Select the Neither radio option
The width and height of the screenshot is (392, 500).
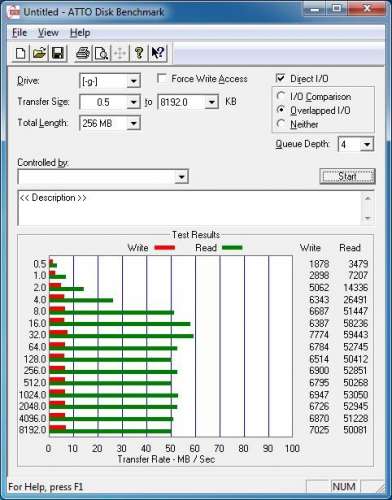click(x=281, y=124)
